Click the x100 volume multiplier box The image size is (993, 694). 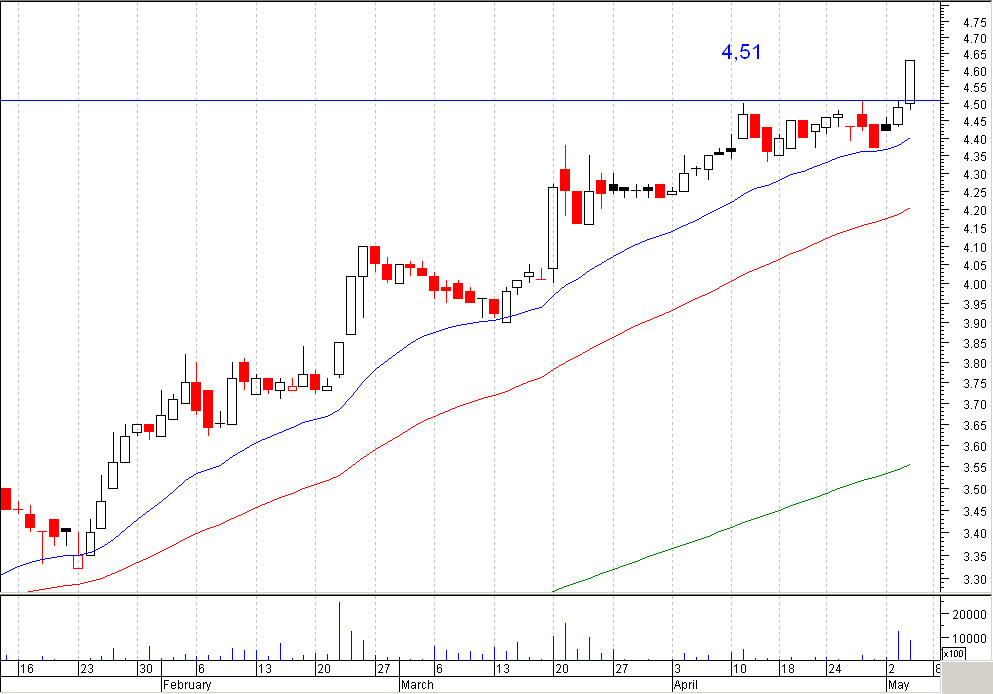953,653
